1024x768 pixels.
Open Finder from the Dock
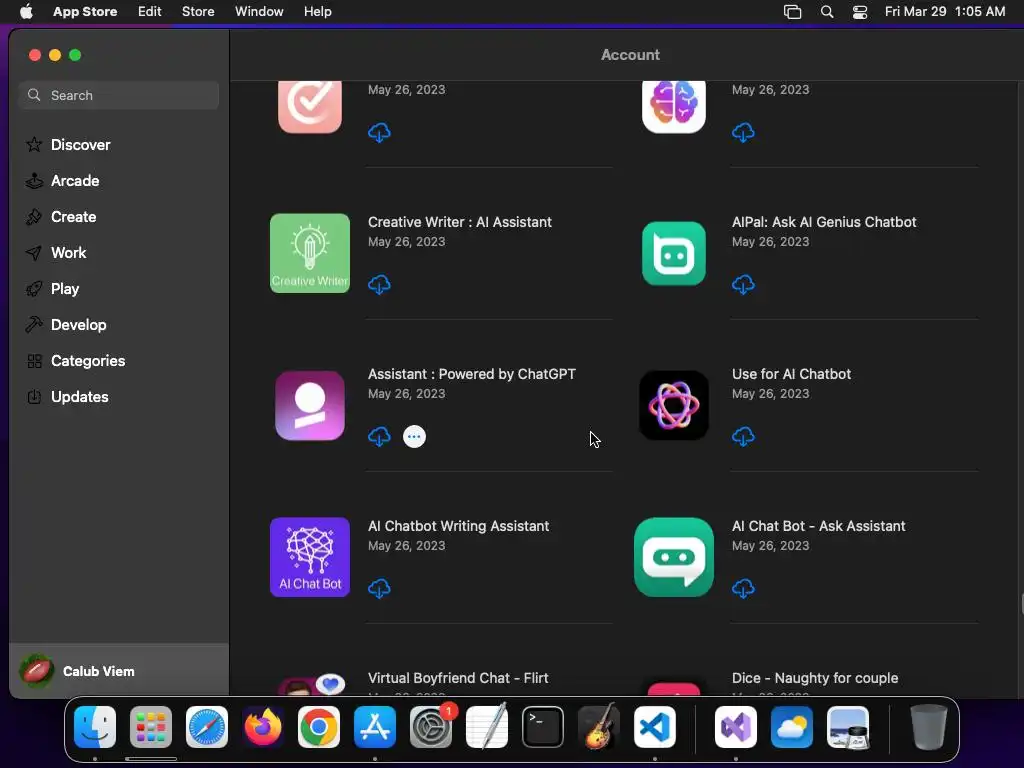coord(95,727)
